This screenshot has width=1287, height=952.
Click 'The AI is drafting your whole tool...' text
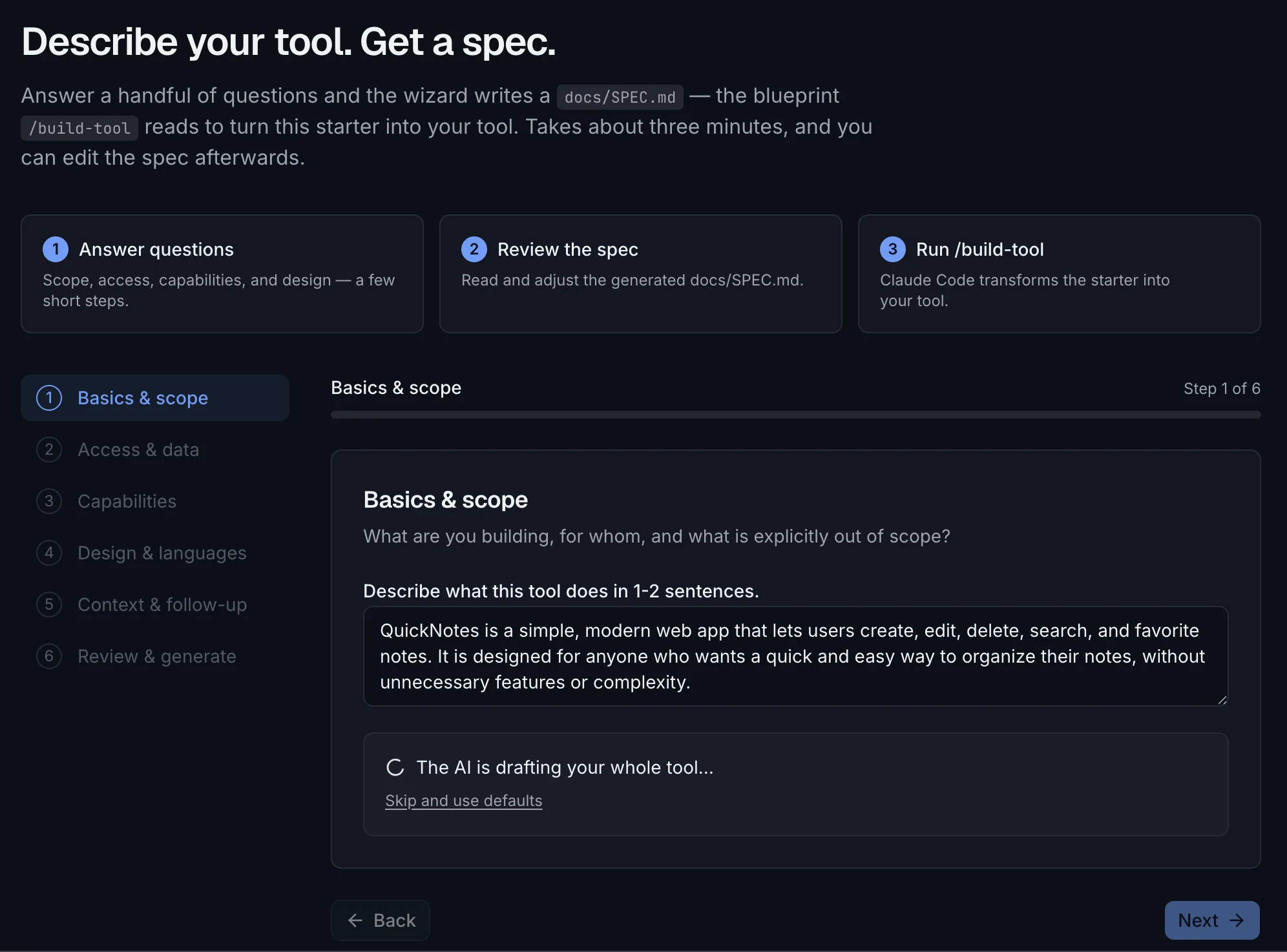point(565,767)
